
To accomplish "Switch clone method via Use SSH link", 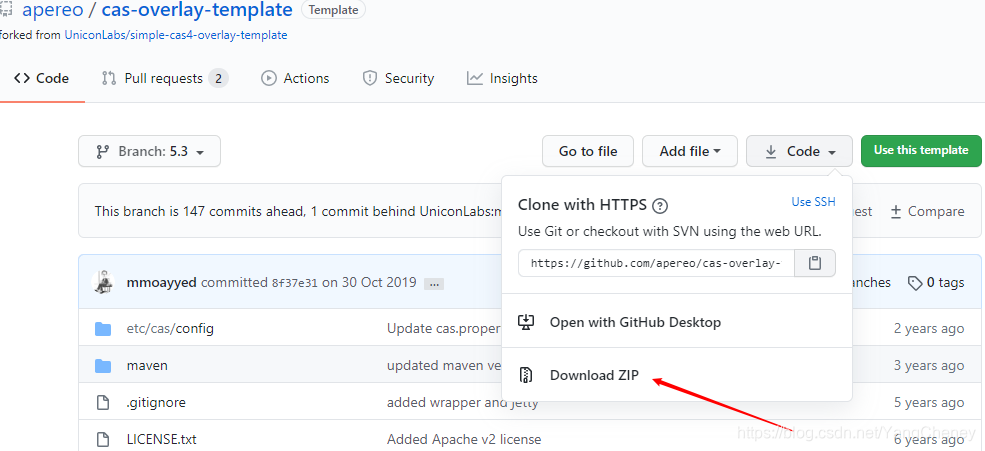I will coord(813,202).
